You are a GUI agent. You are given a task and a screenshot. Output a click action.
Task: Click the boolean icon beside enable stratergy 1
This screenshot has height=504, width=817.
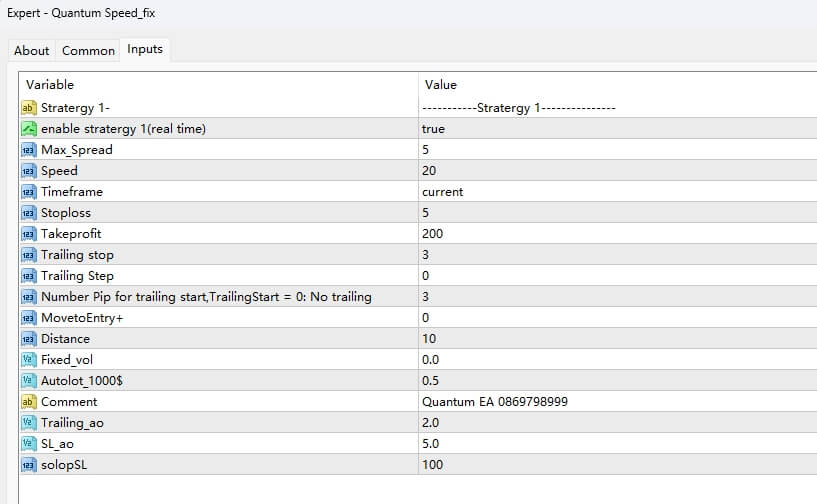click(x=28, y=129)
